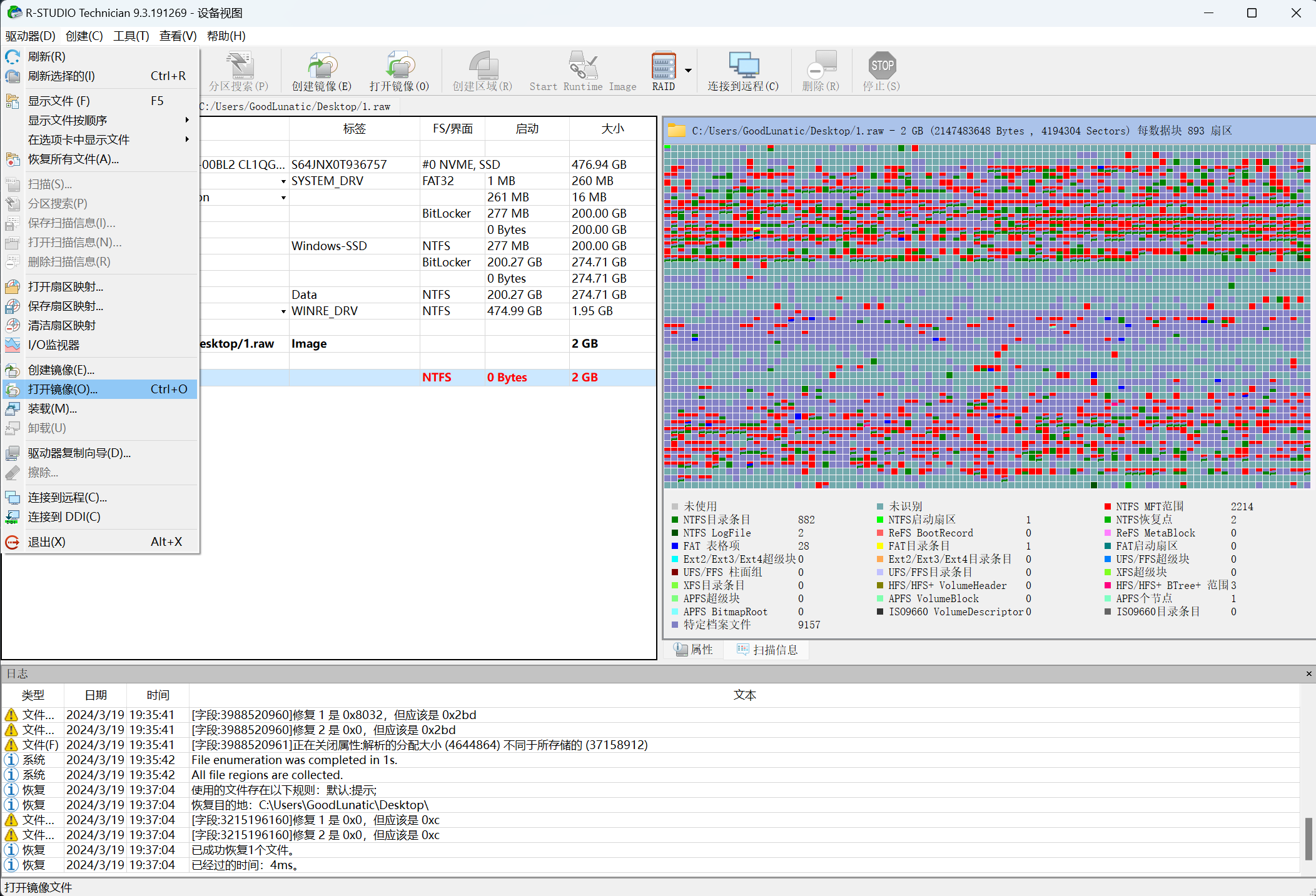Viewport: 1316px width, 896px height.
Task: Click the Create Region (创建区域) toolbar icon
Action: coord(482,71)
